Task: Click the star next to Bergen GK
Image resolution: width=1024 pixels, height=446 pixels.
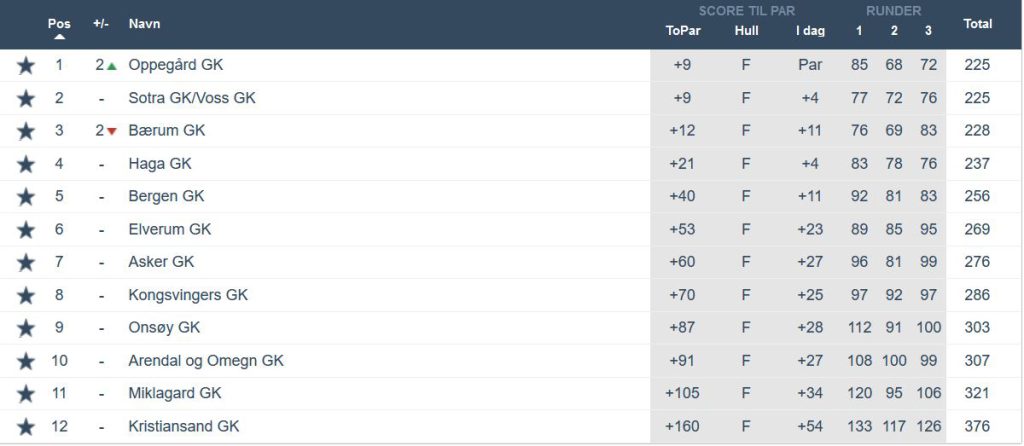Action: [26, 197]
